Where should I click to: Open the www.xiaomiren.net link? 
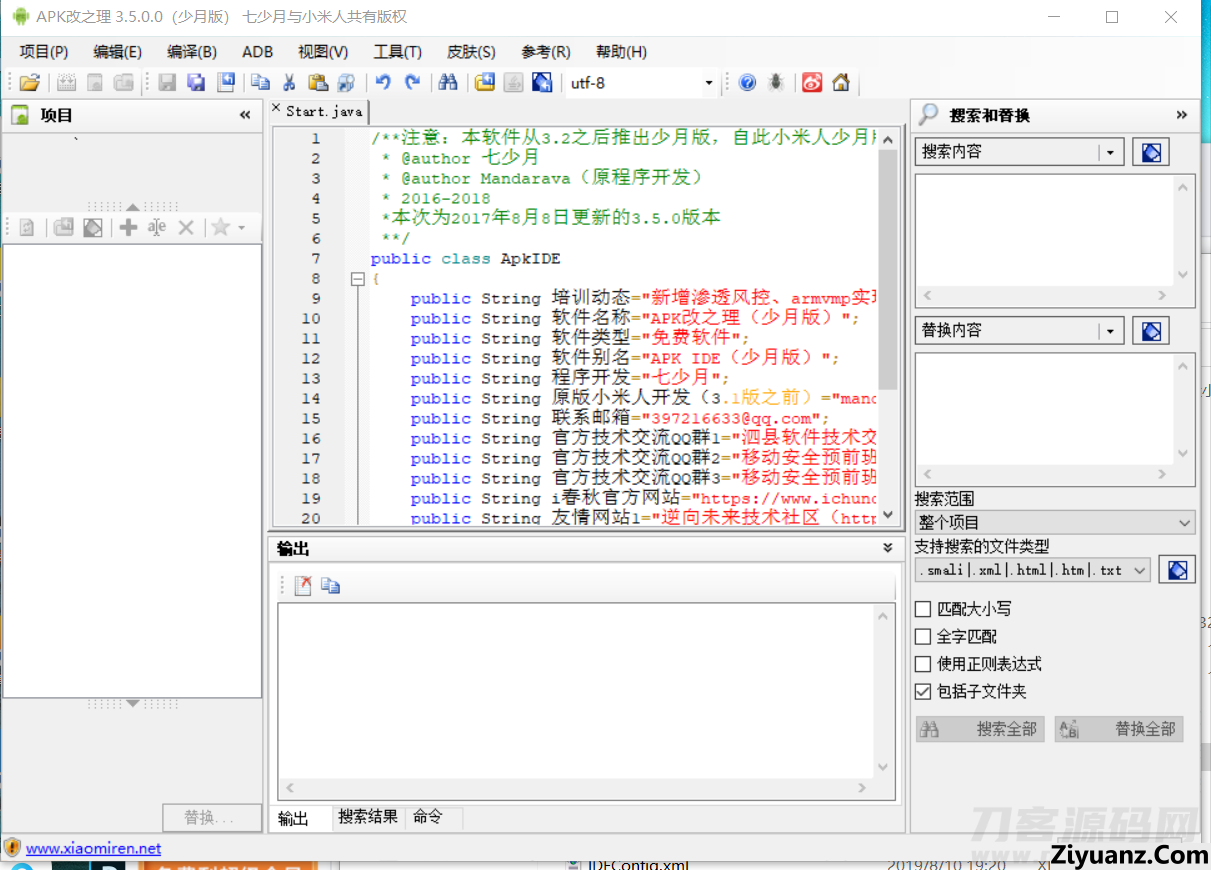tap(93, 848)
